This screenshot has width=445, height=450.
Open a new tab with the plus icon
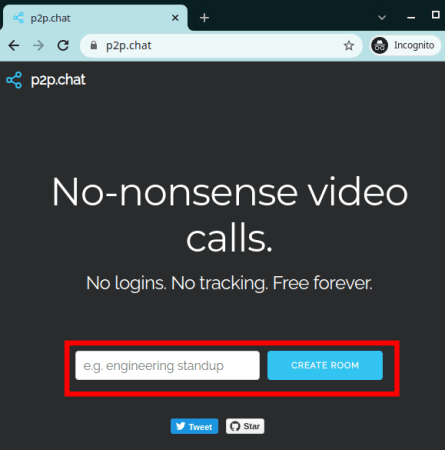pos(204,18)
